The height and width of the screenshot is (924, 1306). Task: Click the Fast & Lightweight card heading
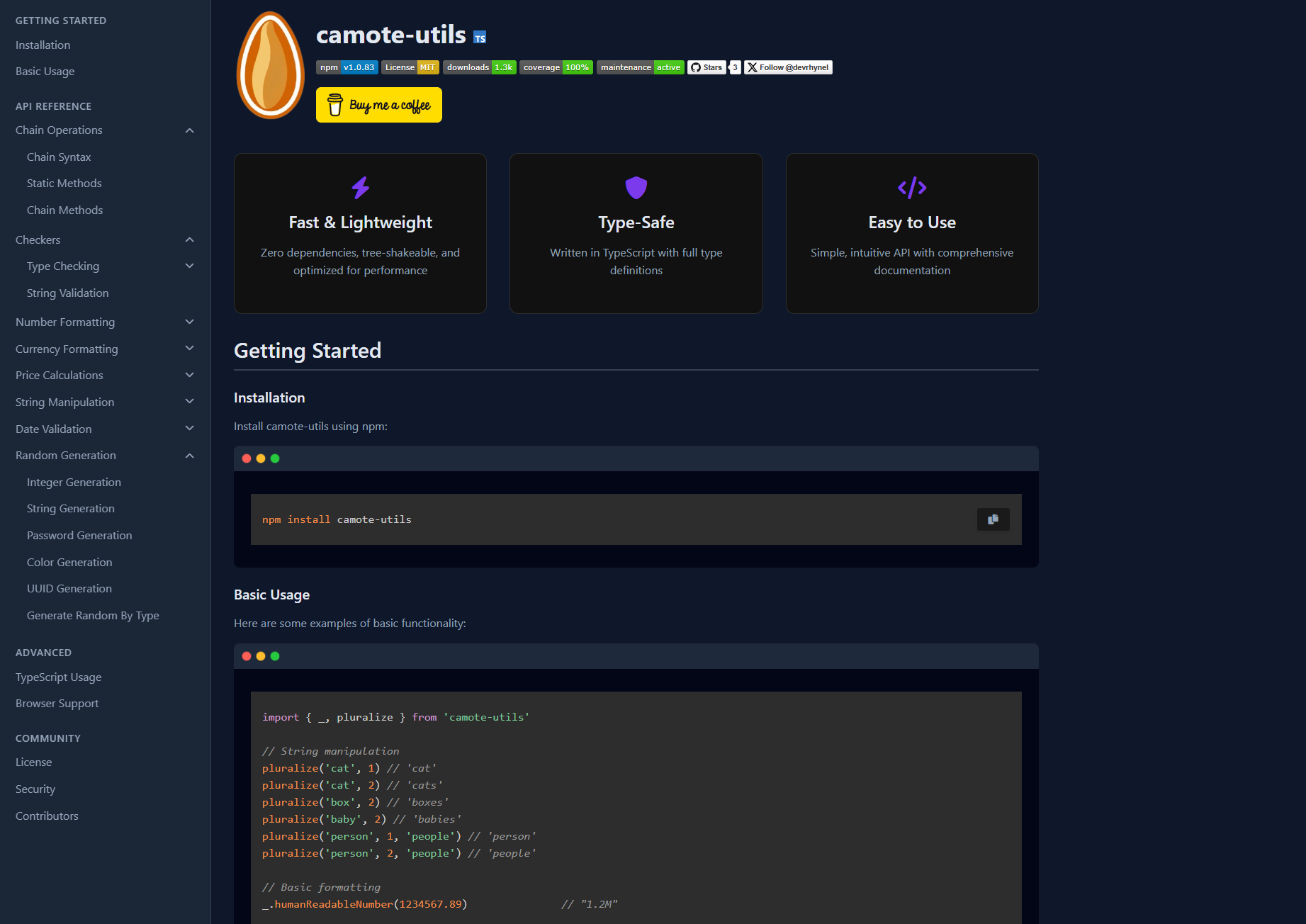(x=361, y=222)
